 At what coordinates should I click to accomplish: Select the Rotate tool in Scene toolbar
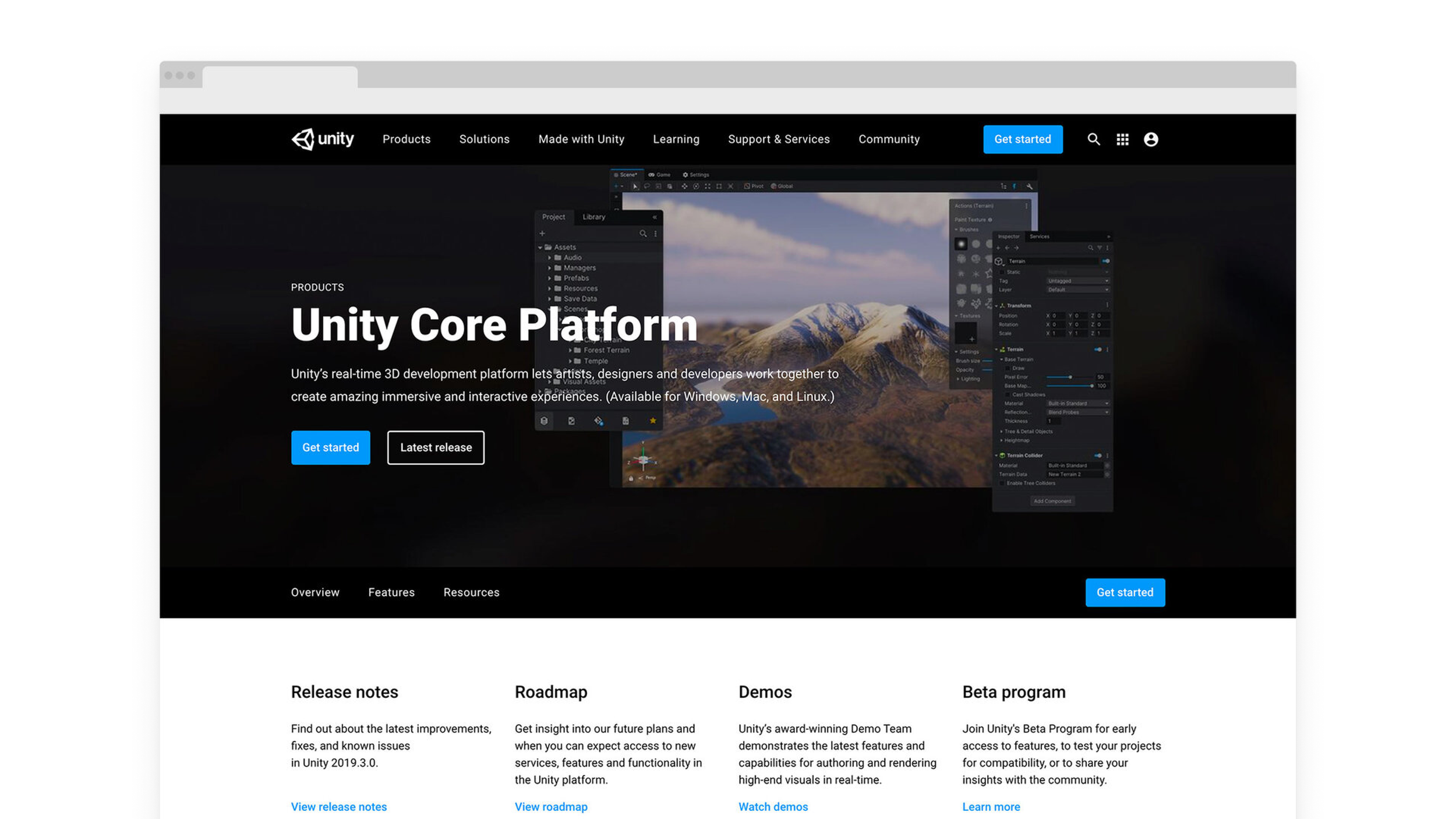[x=696, y=186]
